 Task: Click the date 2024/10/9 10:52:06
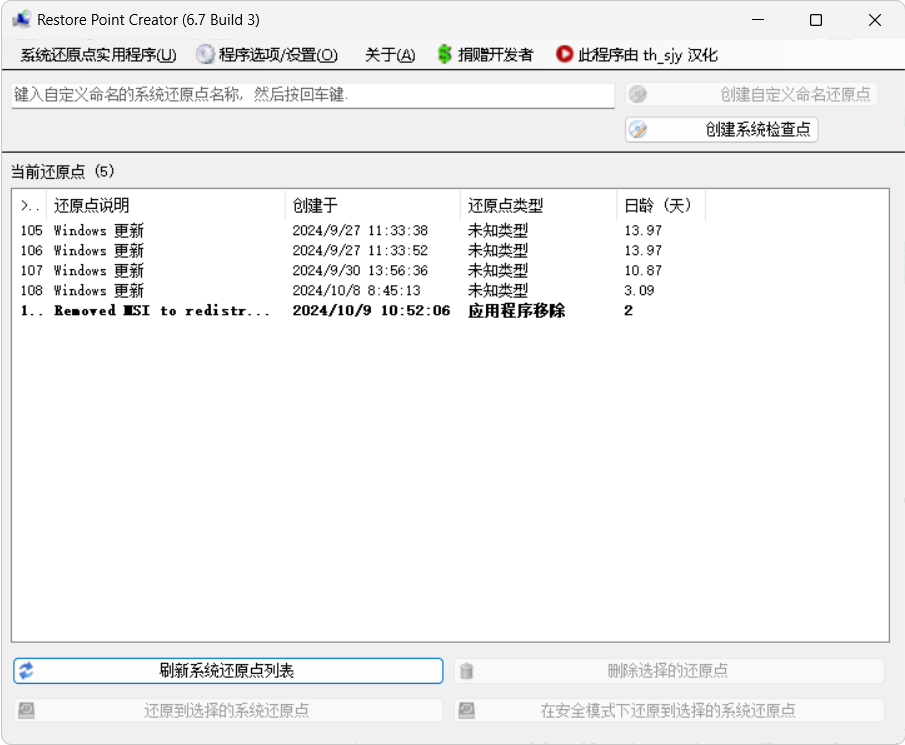tap(371, 310)
